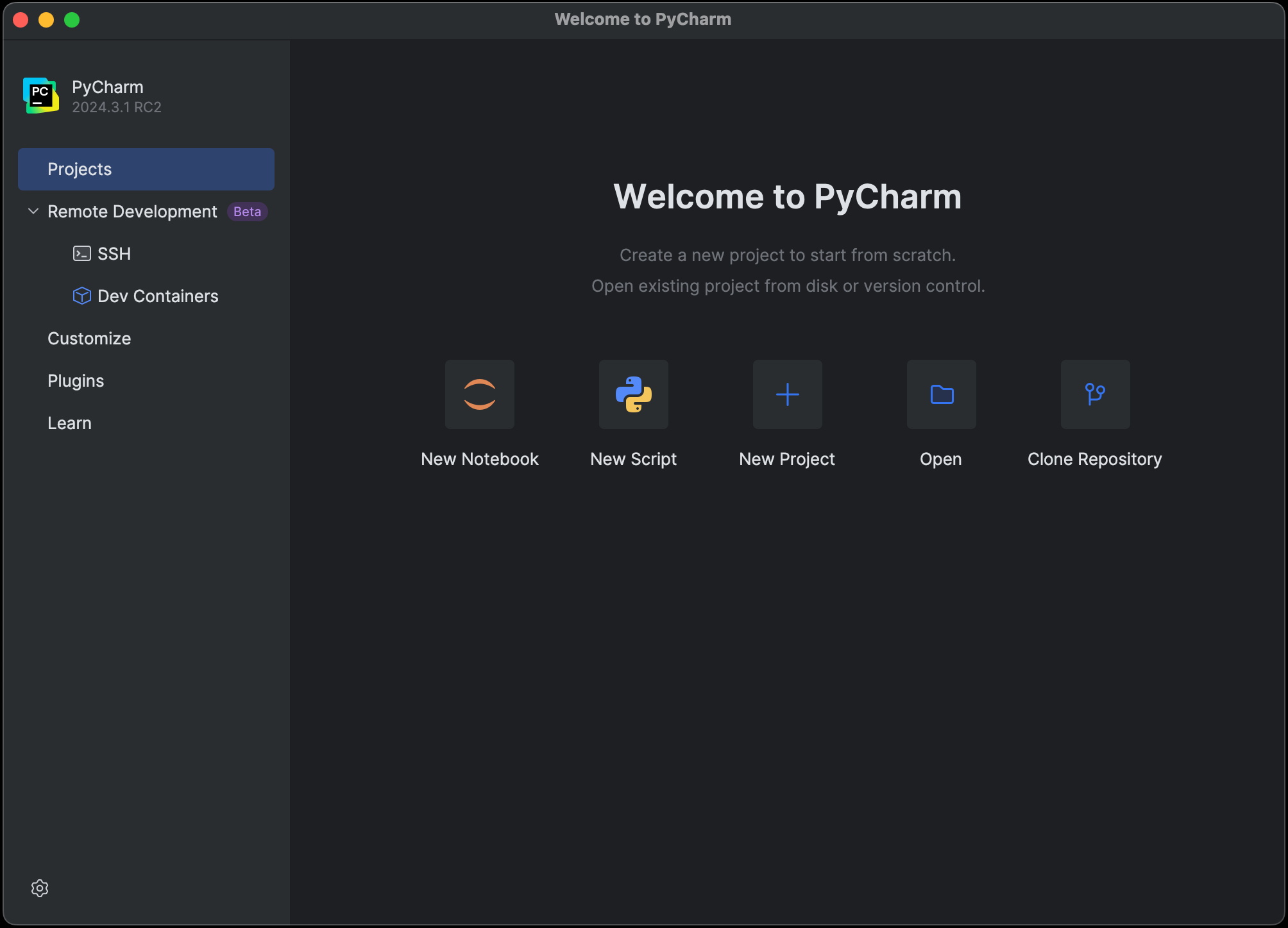1288x928 pixels.
Task: Click the Clone Repository text label
Action: (x=1094, y=459)
